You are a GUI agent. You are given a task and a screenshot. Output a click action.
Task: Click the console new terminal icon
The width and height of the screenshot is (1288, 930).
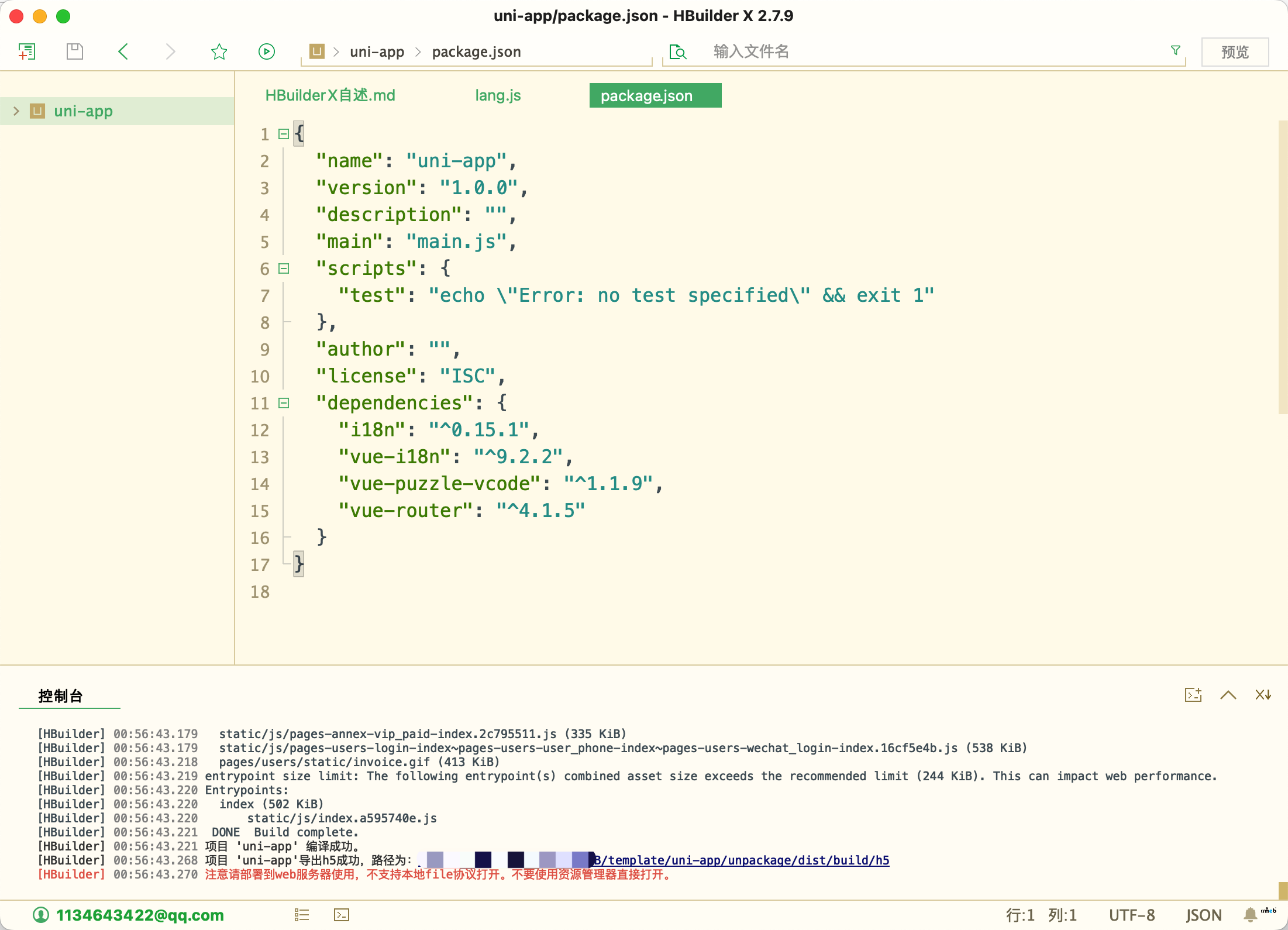[1193, 694]
